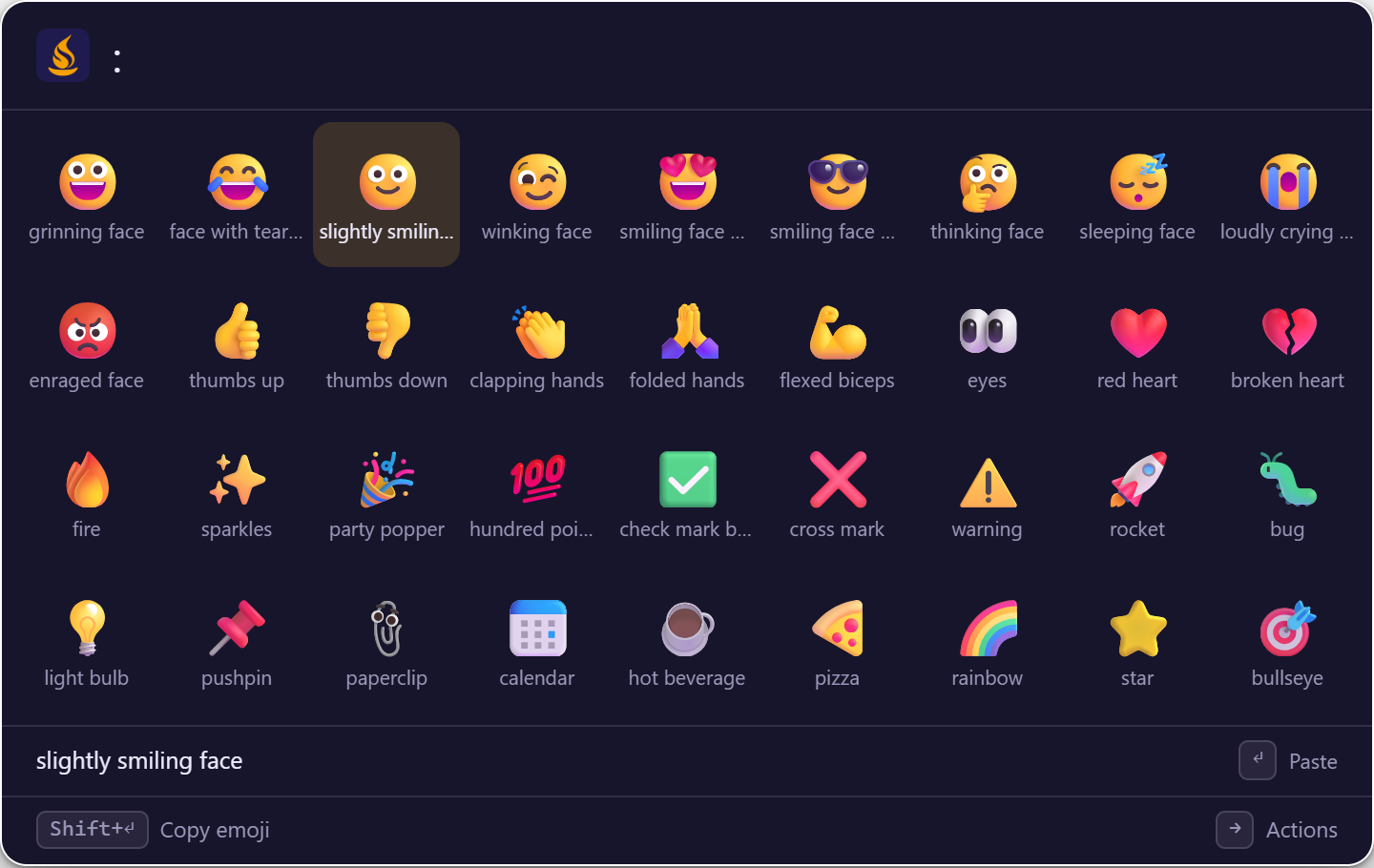Select the rainbow emoji
Screen dimensions: 1374x868
tap(988, 641)
